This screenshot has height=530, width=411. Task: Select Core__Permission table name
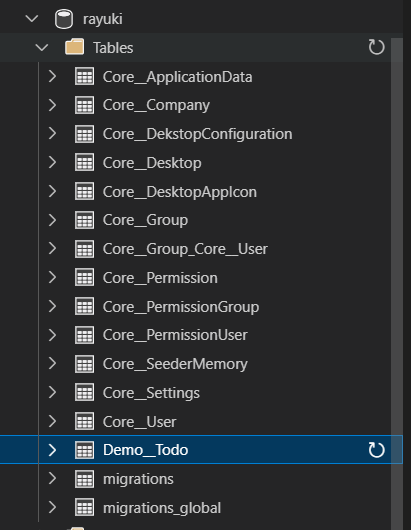[160, 278]
